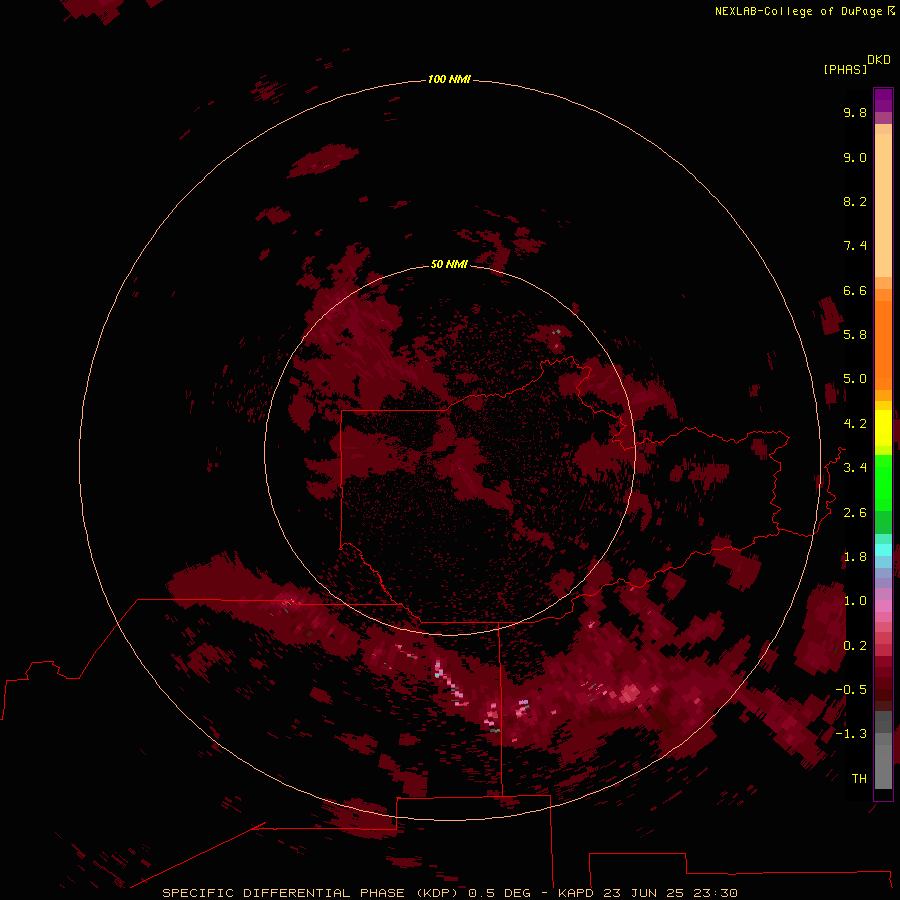Click the SPECIFIC DIFFERENTIAL PHASE (KDP) title text
Screen dimensions: 900x900
point(308,893)
